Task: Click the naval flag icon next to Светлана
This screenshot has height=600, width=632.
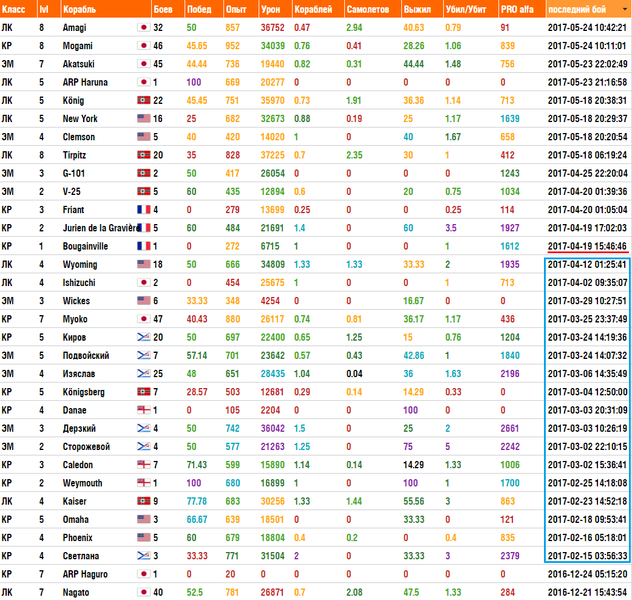Action: click(x=143, y=556)
